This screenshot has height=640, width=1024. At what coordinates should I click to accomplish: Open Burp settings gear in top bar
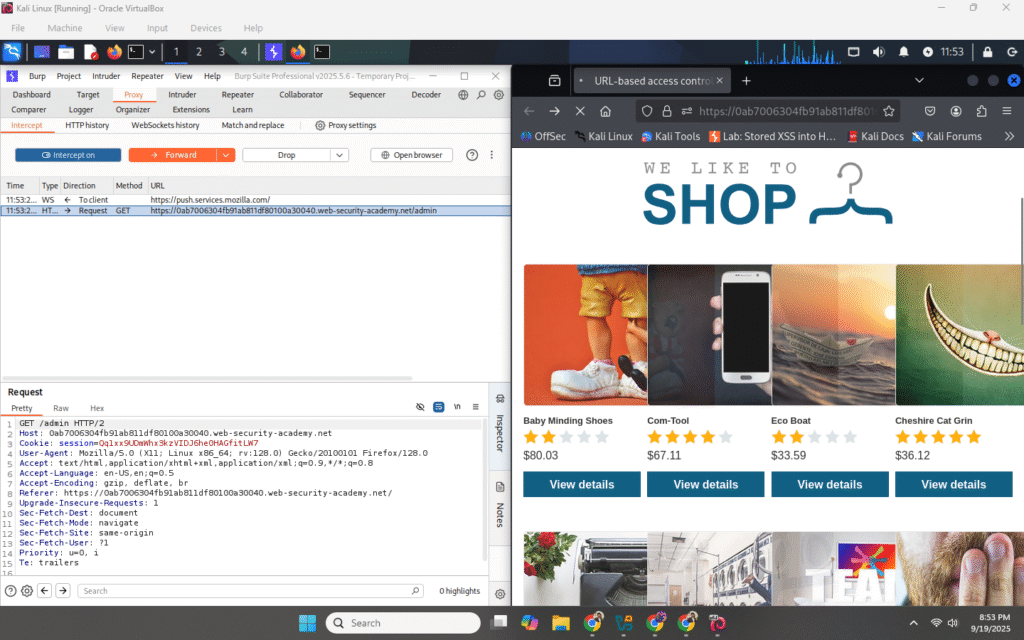[x=499, y=95]
